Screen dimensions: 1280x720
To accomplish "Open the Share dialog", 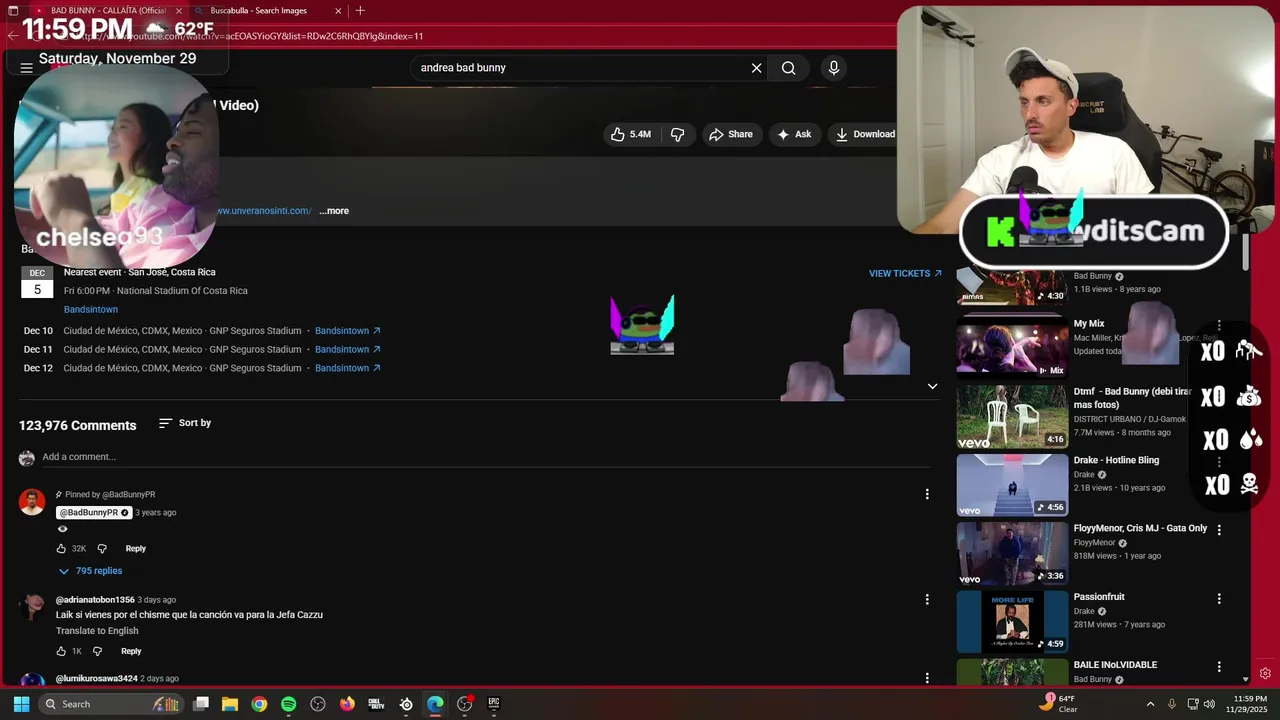I will pyautogui.click(x=731, y=134).
